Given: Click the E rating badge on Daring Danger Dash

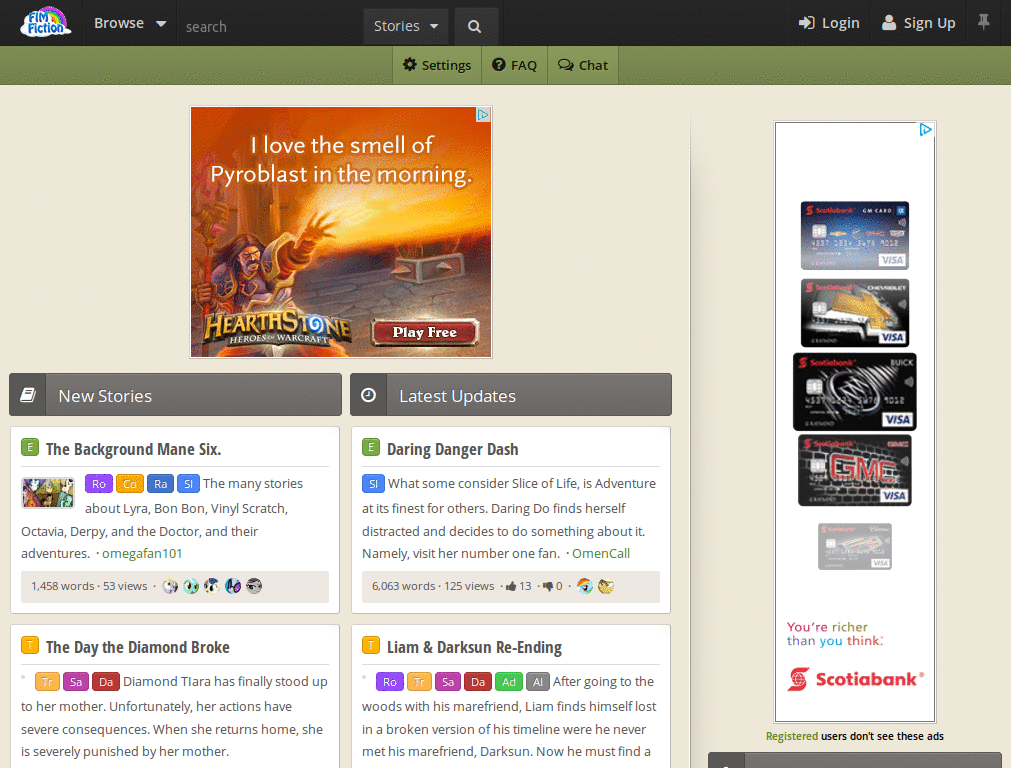Looking at the screenshot, I should (x=371, y=447).
